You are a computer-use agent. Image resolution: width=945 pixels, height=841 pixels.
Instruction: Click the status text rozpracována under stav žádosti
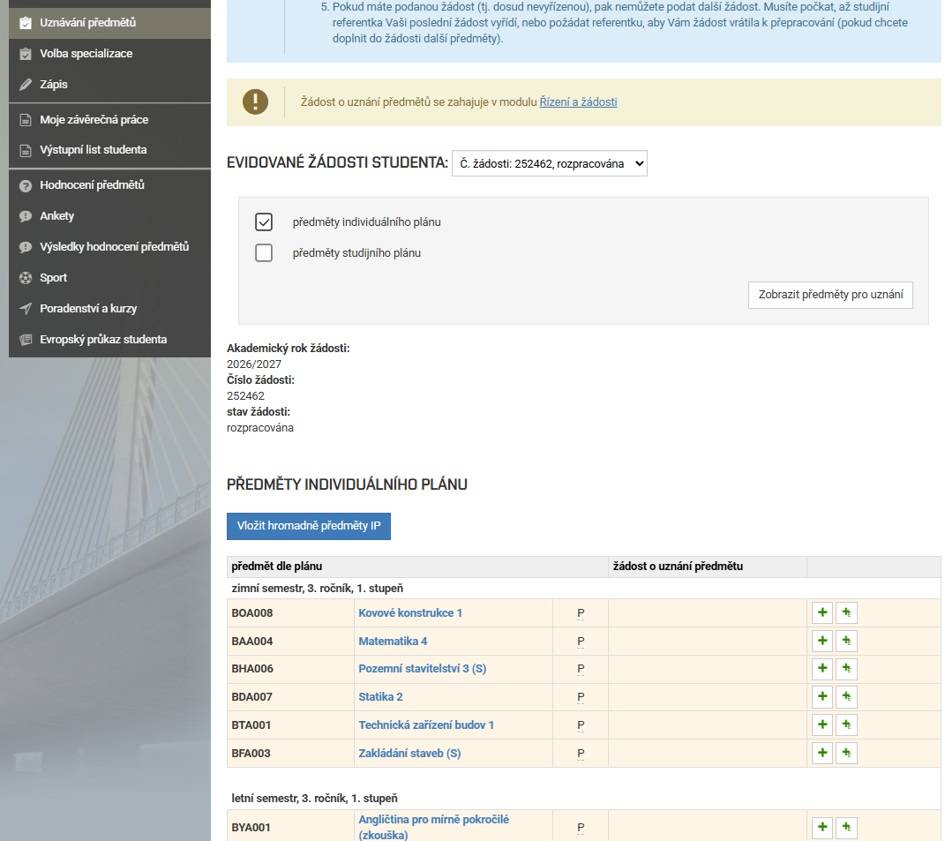point(260,428)
